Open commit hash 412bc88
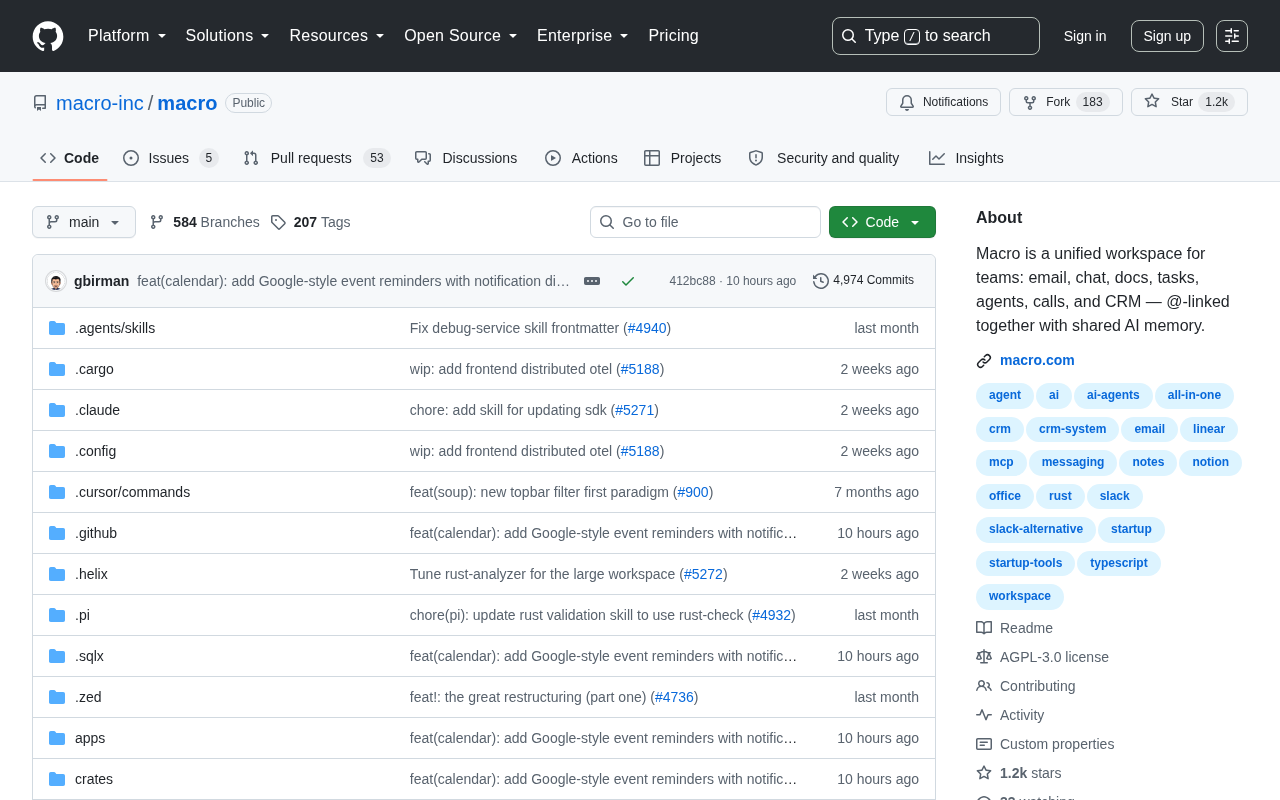1280x800 pixels. click(x=692, y=281)
